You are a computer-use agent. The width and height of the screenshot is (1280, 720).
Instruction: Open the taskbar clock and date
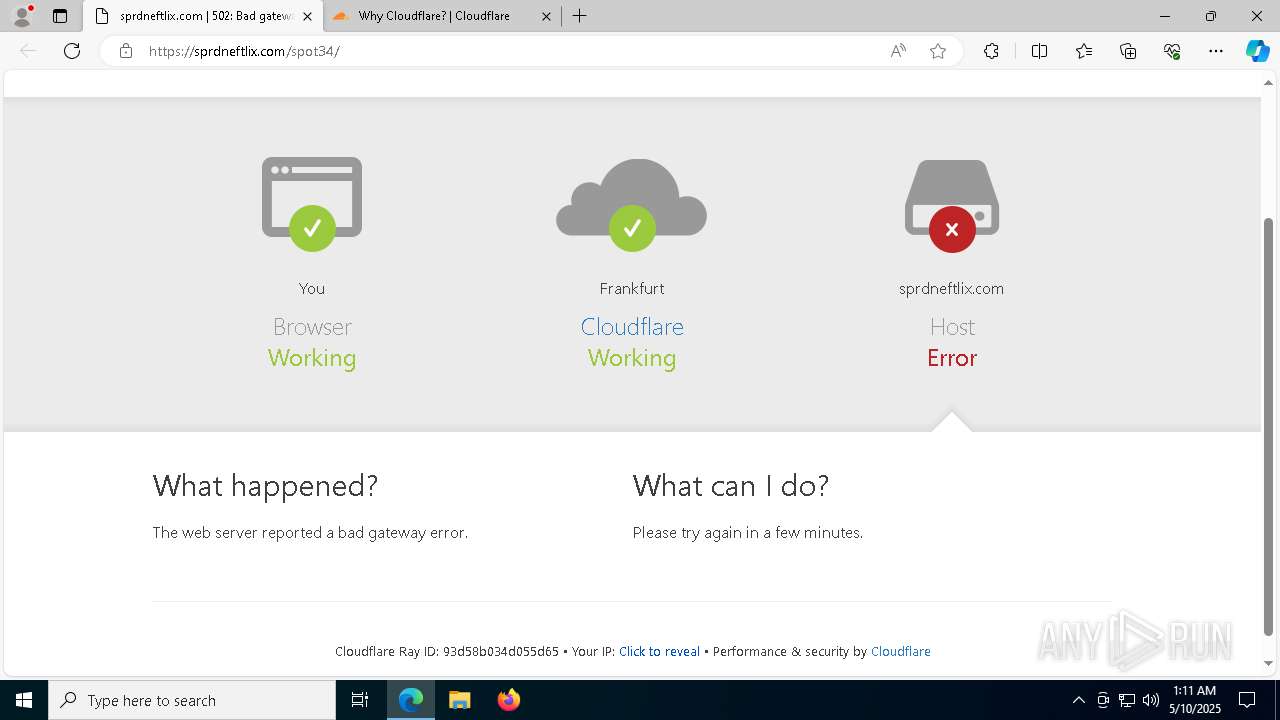[1195, 700]
